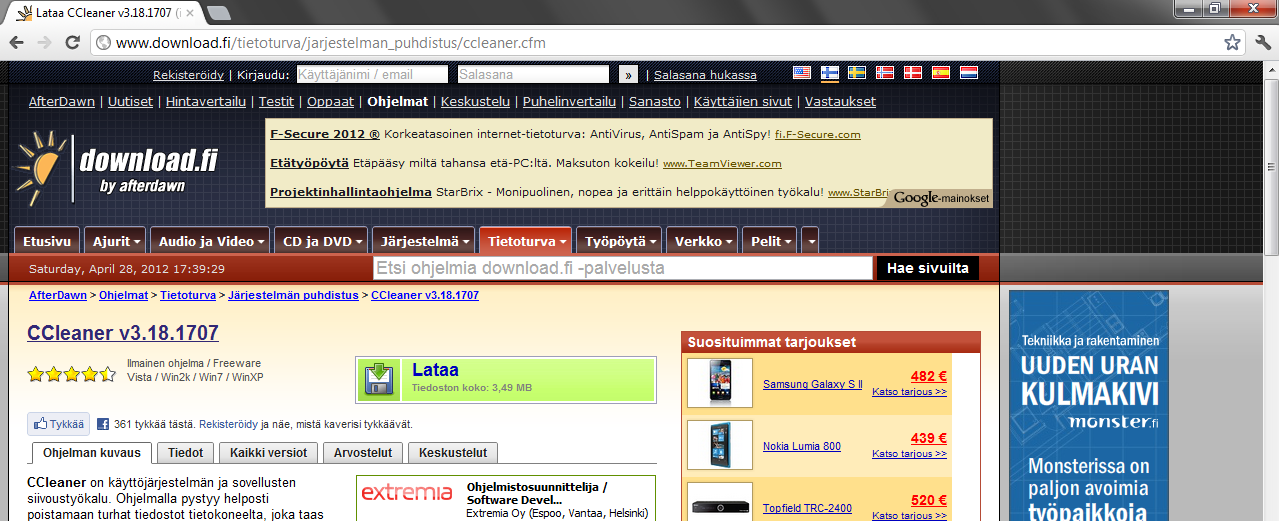Viewport: 1279px width, 521px height.
Task: Click the Käyttäjänimi / email input field
Action: pyautogui.click(x=371, y=74)
